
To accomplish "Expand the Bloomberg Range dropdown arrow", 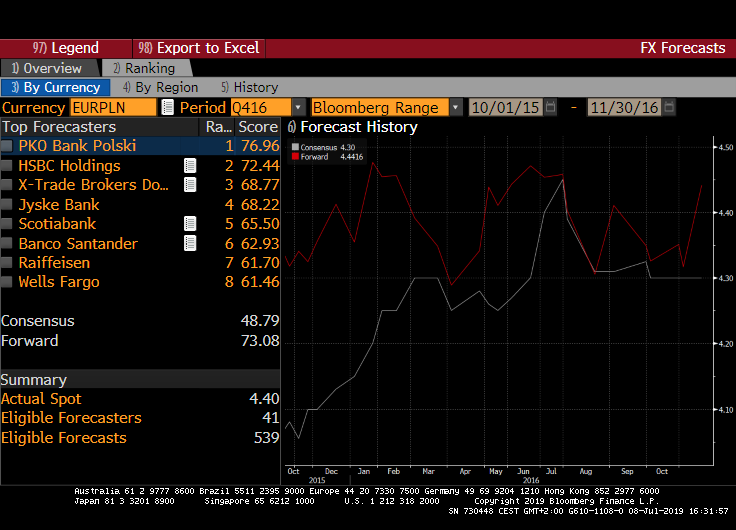I will [456, 107].
